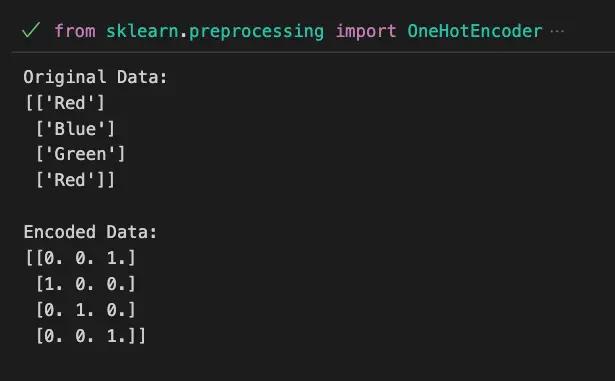
Task: Click the first encoded row [[0. 0. 1.]
Action: point(80,258)
